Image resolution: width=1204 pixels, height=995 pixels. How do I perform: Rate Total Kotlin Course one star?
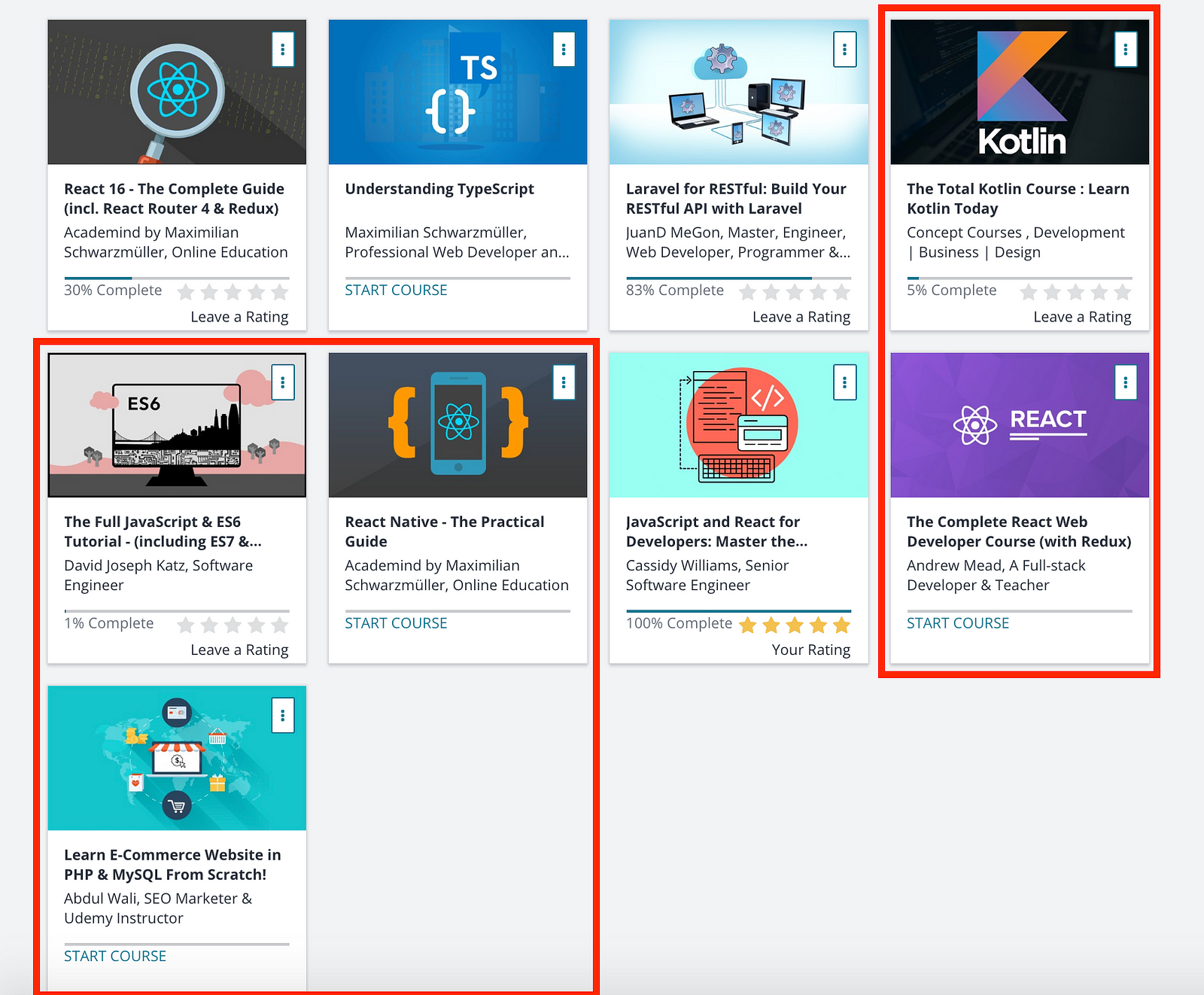1029,292
